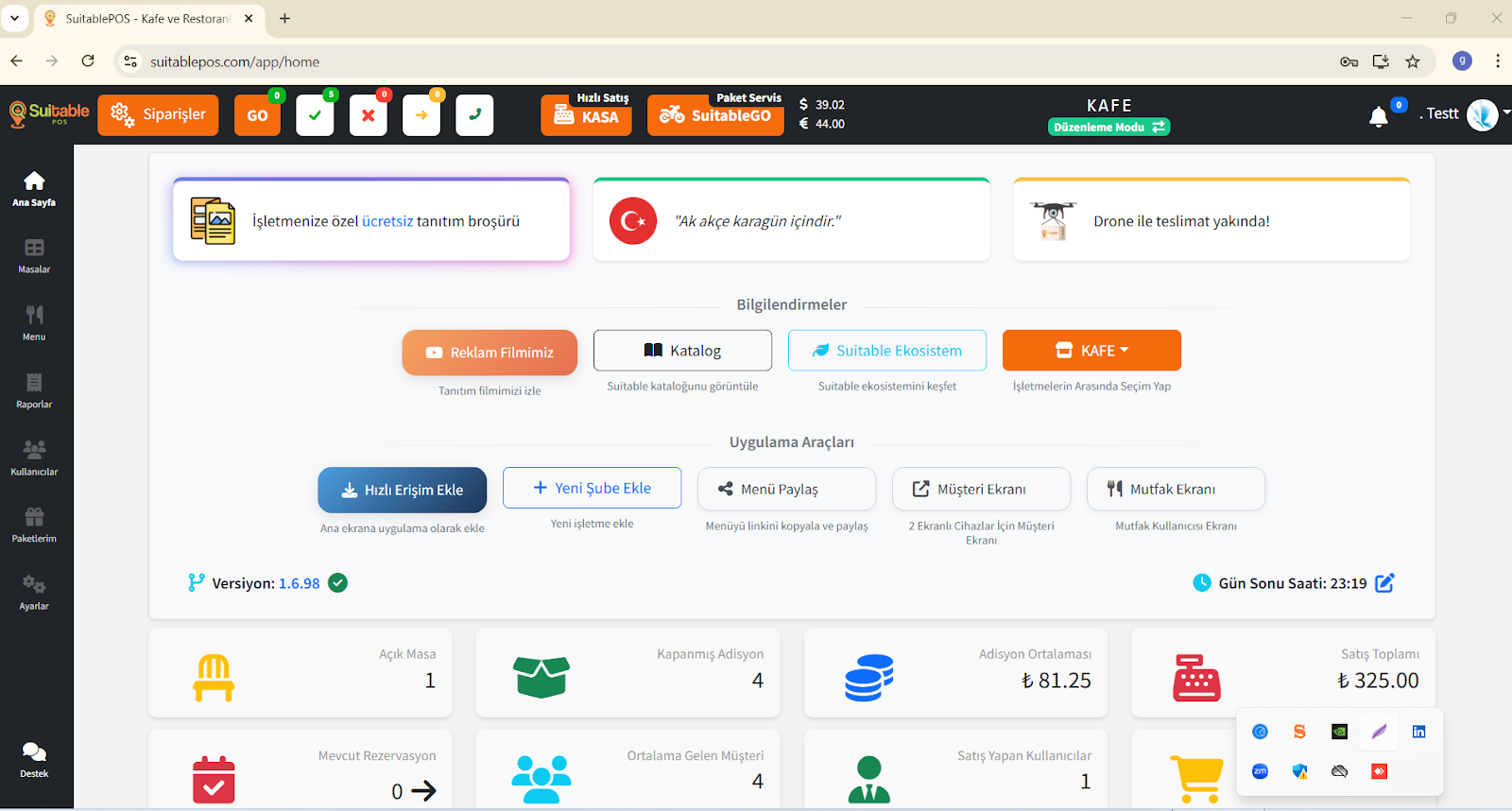
Task: Click the euro exchange rate 44.00
Action: coord(822,124)
